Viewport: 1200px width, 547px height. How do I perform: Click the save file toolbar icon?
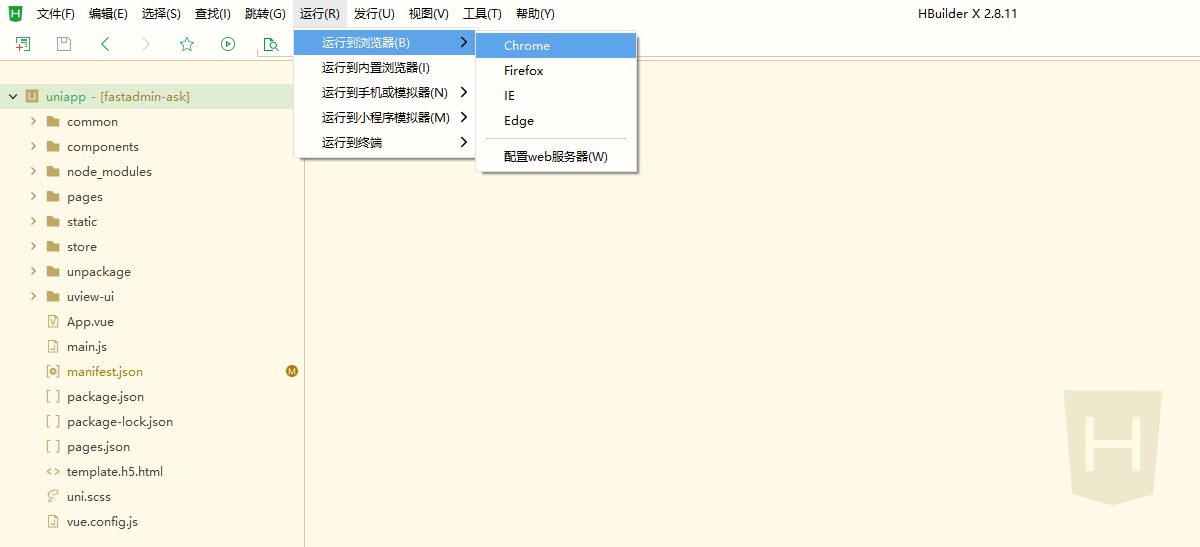pyautogui.click(x=64, y=44)
